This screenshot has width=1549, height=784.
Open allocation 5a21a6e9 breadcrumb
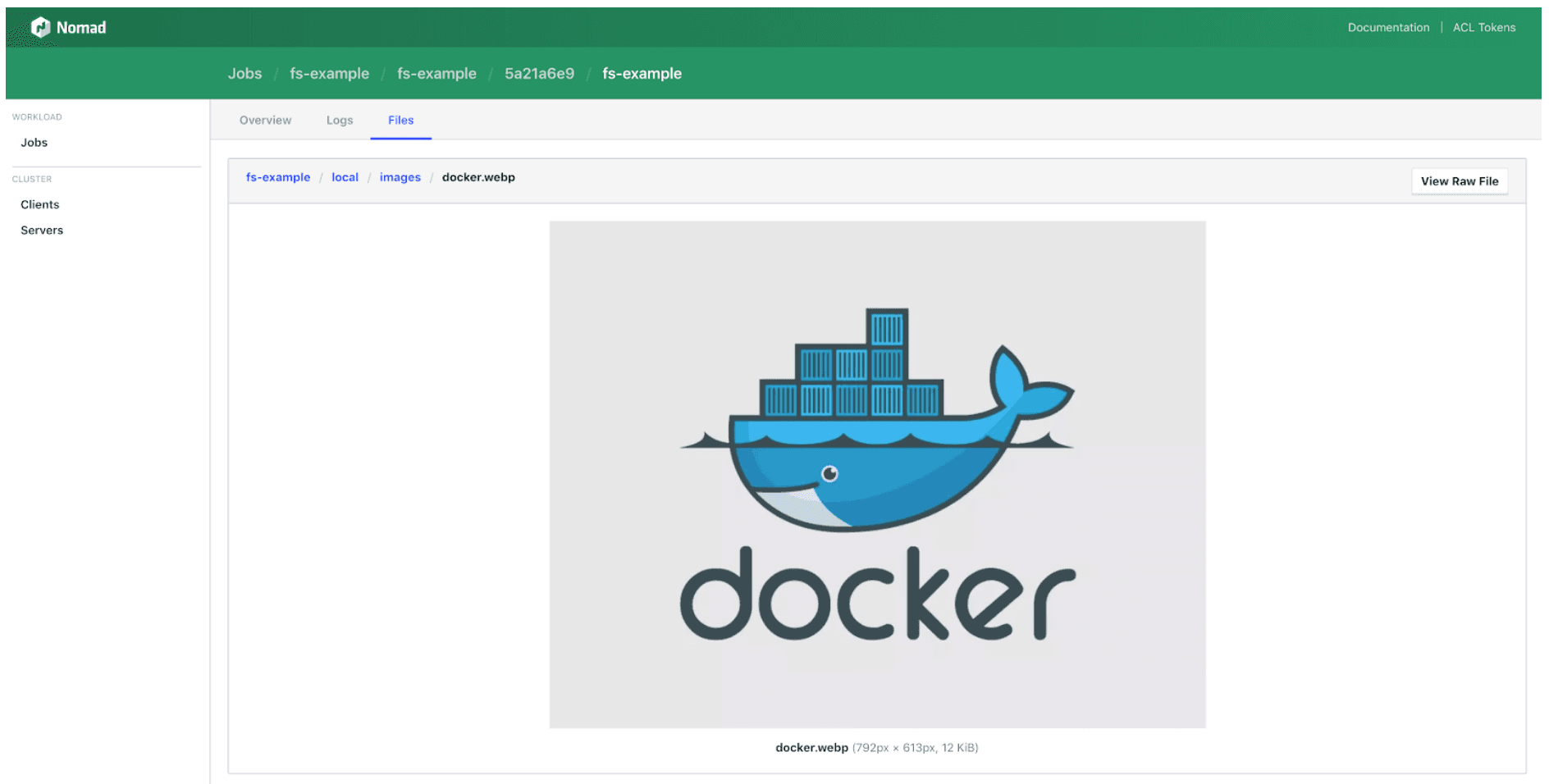(x=539, y=74)
